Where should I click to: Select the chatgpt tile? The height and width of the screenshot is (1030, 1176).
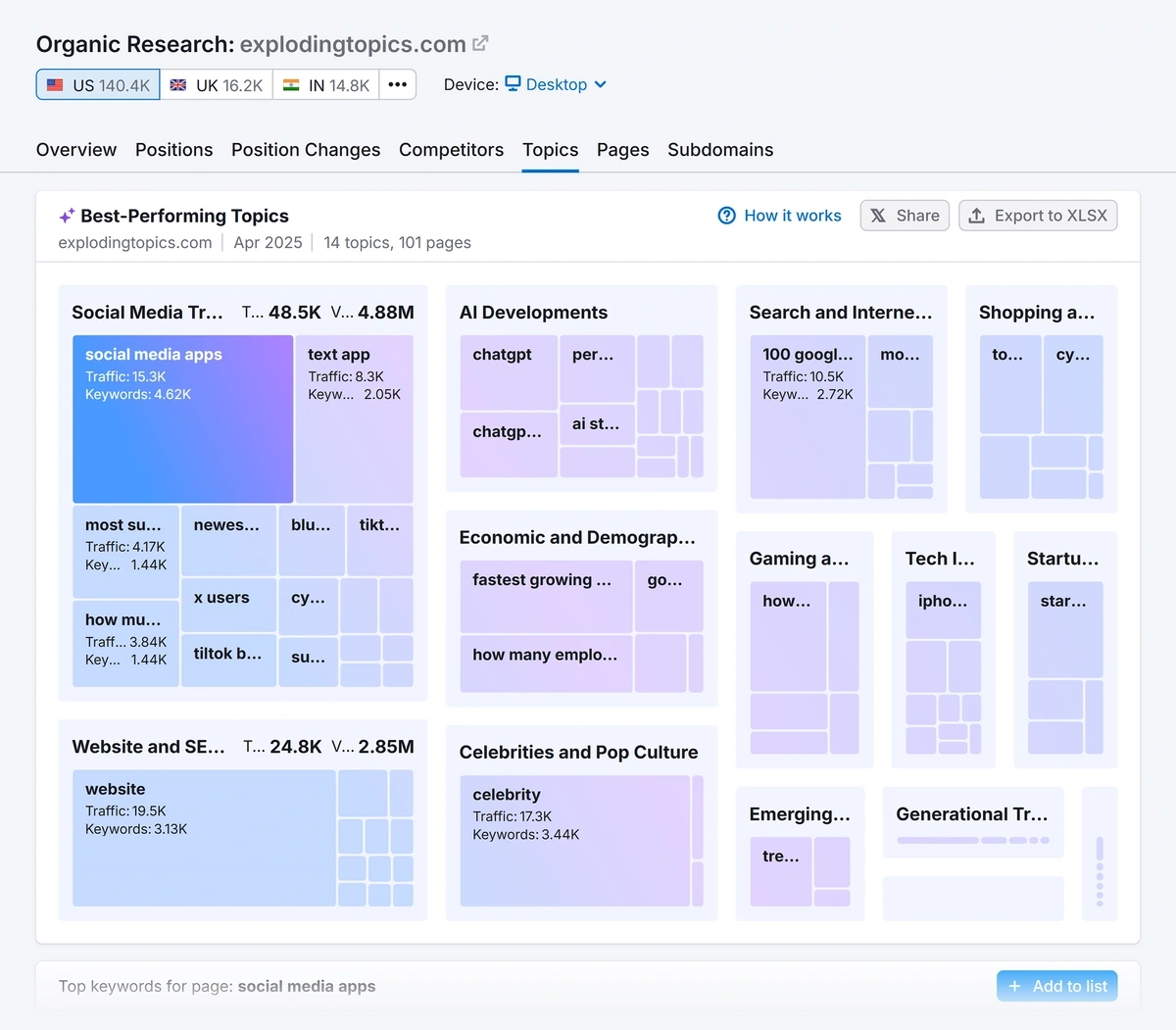(509, 372)
